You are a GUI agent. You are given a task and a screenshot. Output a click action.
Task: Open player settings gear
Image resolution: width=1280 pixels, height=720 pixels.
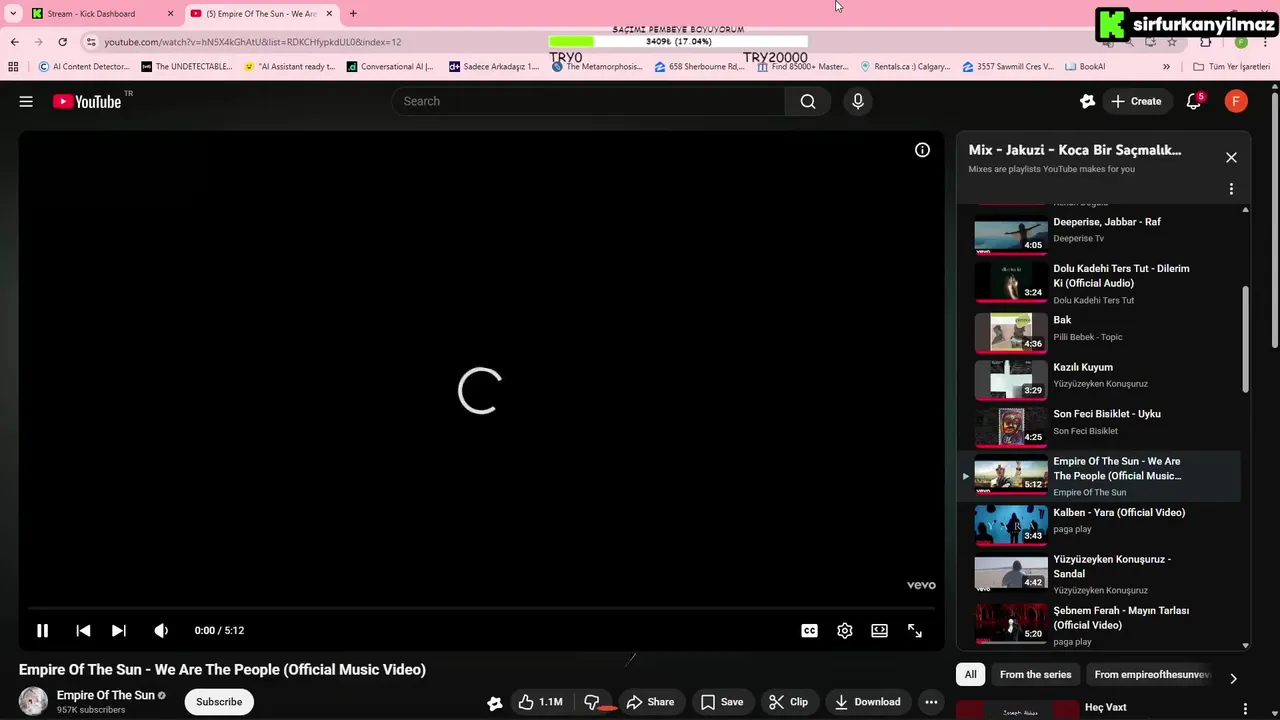(x=845, y=630)
